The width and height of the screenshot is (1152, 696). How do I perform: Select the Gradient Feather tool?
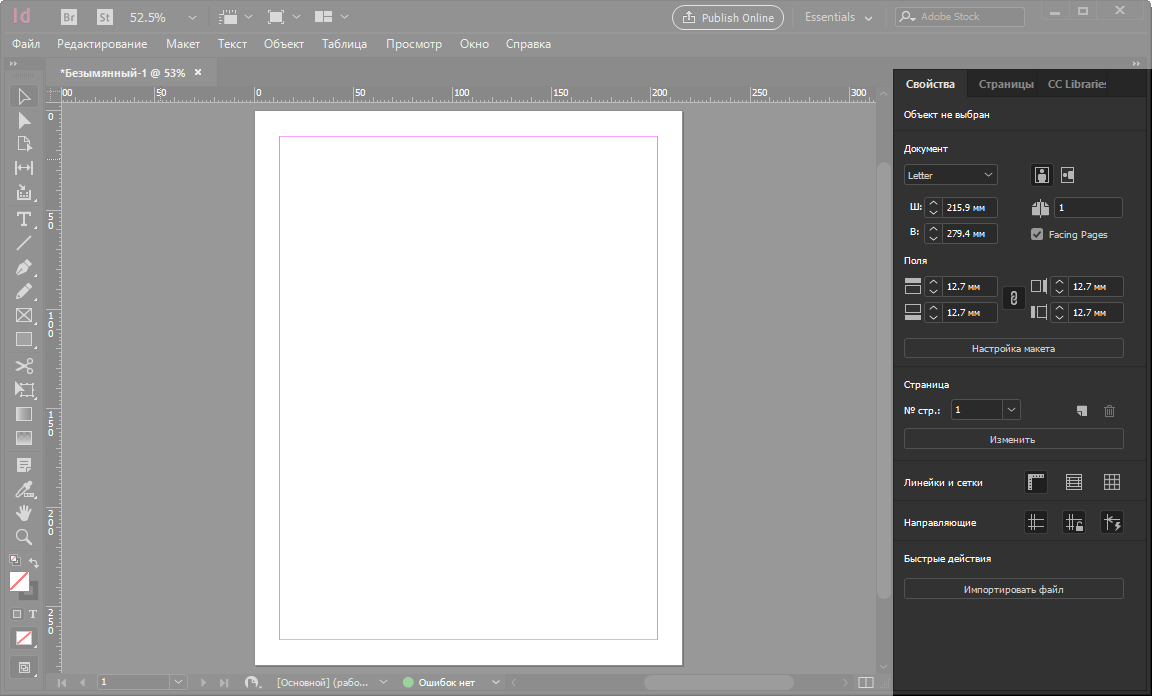tap(24, 438)
